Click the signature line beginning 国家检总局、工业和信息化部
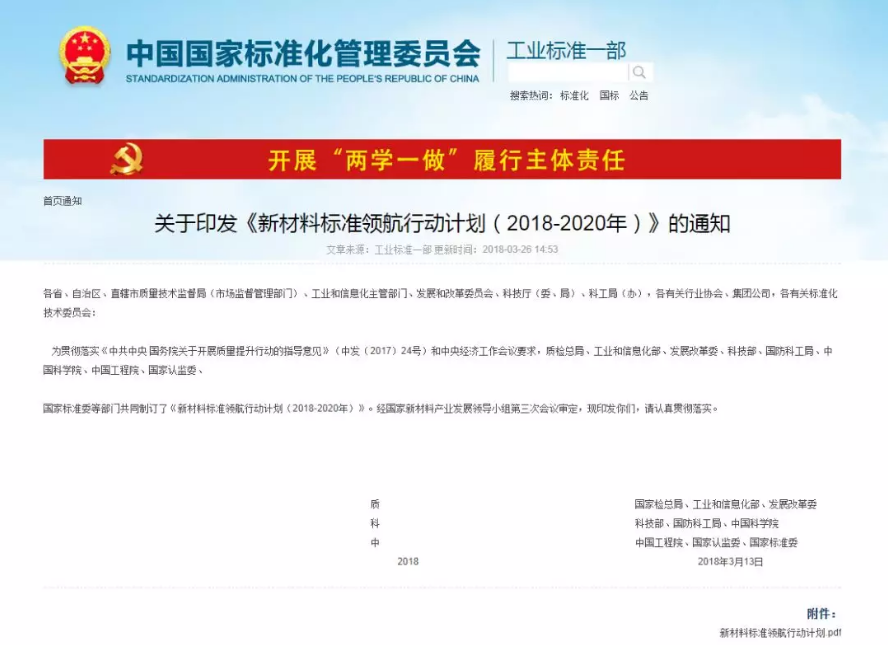The height and width of the screenshot is (645, 888). pos(725,504)
